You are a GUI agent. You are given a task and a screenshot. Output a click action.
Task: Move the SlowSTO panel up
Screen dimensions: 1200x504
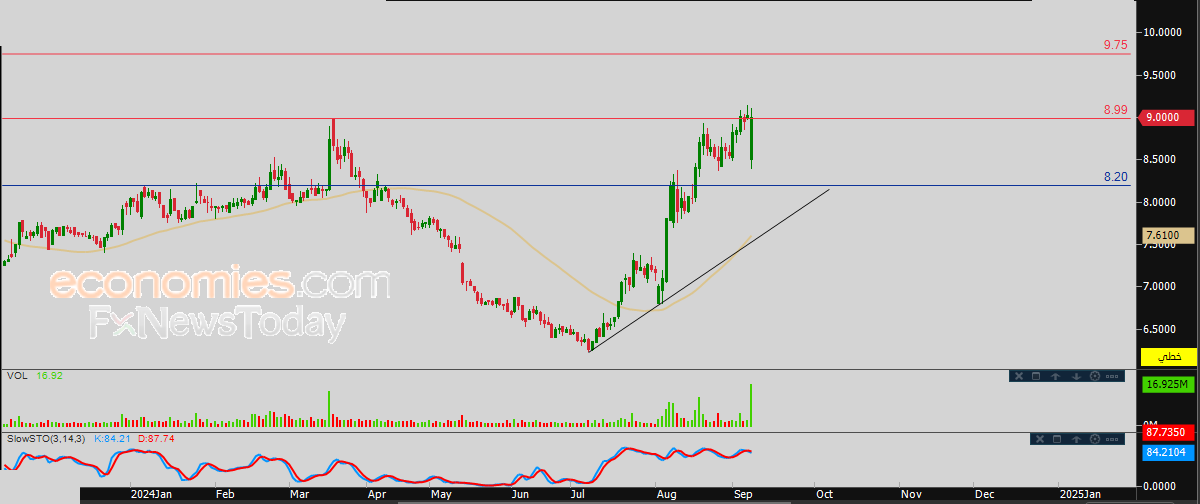1076,439
